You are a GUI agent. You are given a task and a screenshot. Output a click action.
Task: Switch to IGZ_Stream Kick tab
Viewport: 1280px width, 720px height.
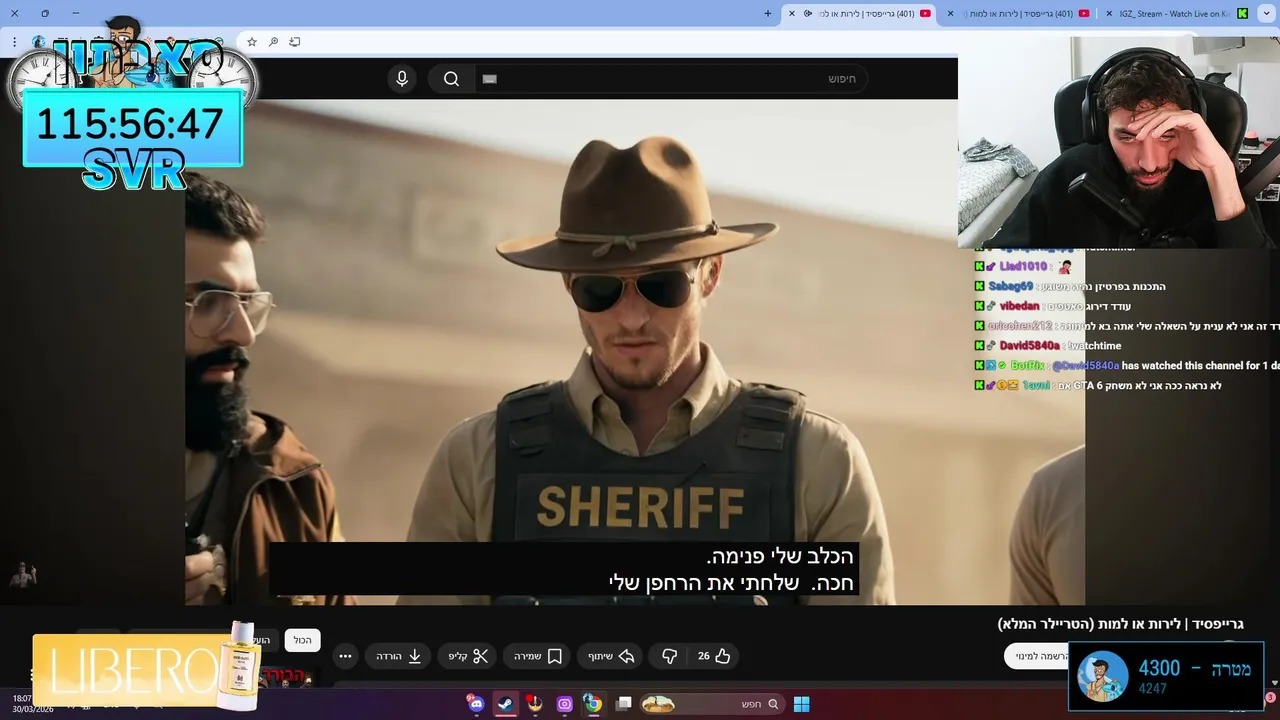coord(1175,13)
